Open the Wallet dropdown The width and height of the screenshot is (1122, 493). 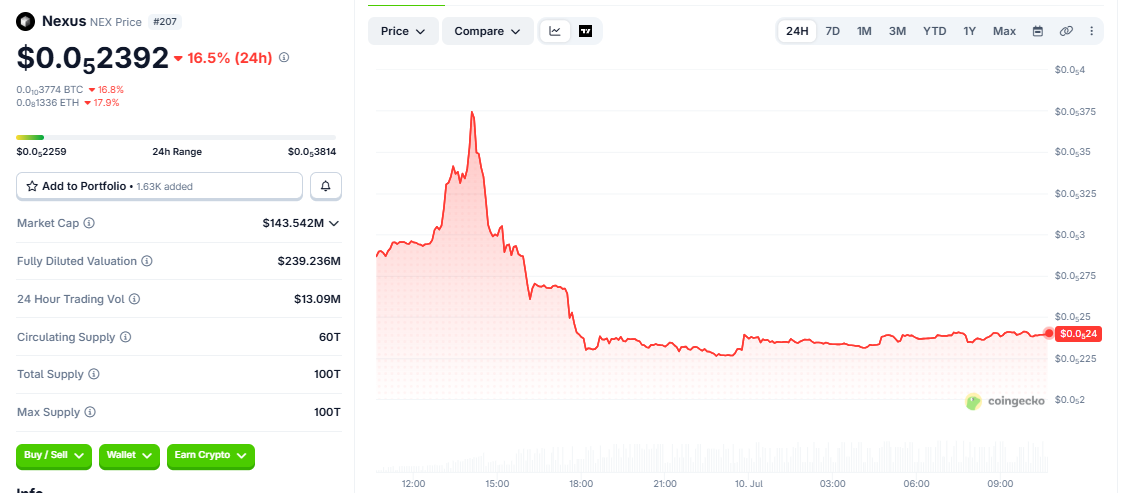[129, 456]
